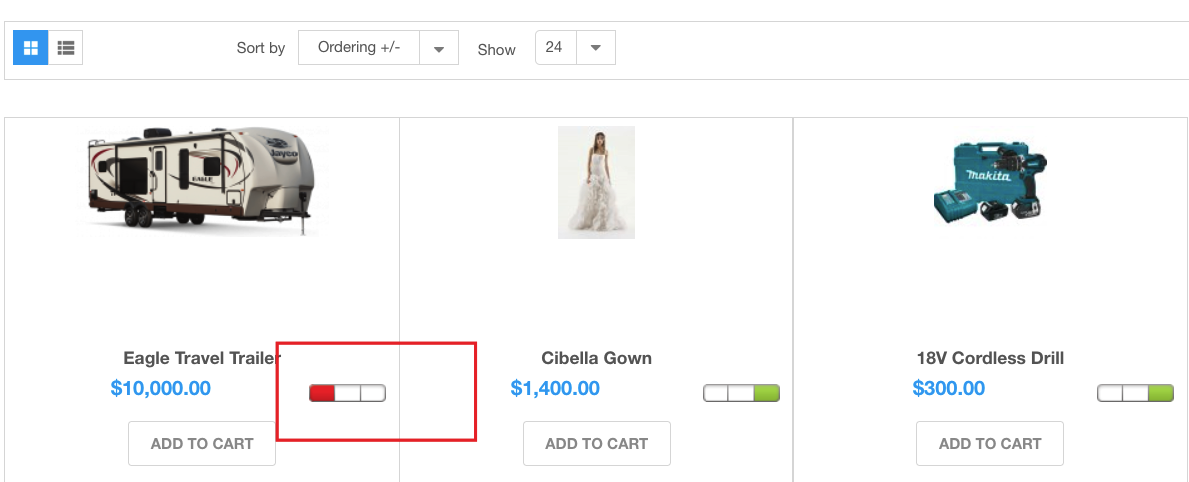Expand the Show count dropdown arrow

point(596,48)
